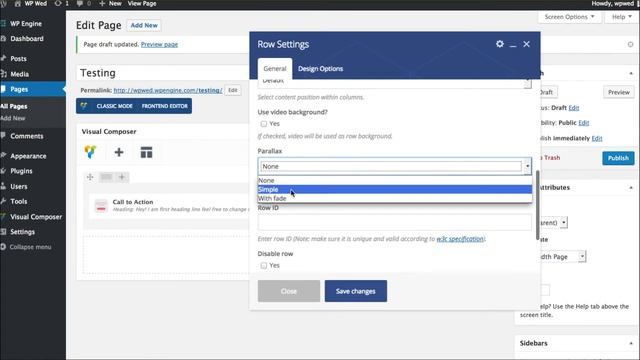Open the Preview page link
Image resolution: width=640 pixels, height=360 pixels.
159,44
